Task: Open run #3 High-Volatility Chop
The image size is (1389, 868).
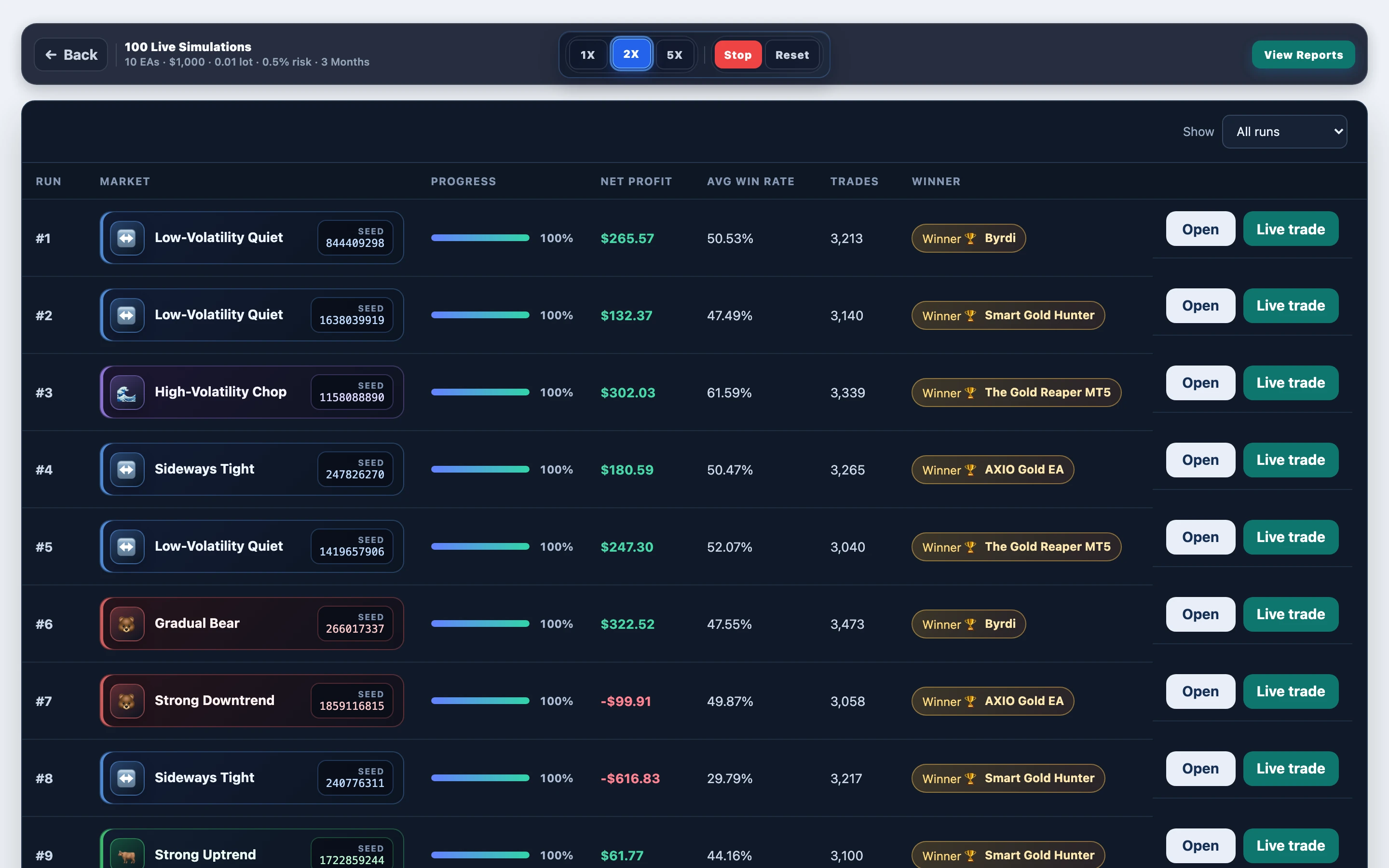Action: [x=1201, y=383]
